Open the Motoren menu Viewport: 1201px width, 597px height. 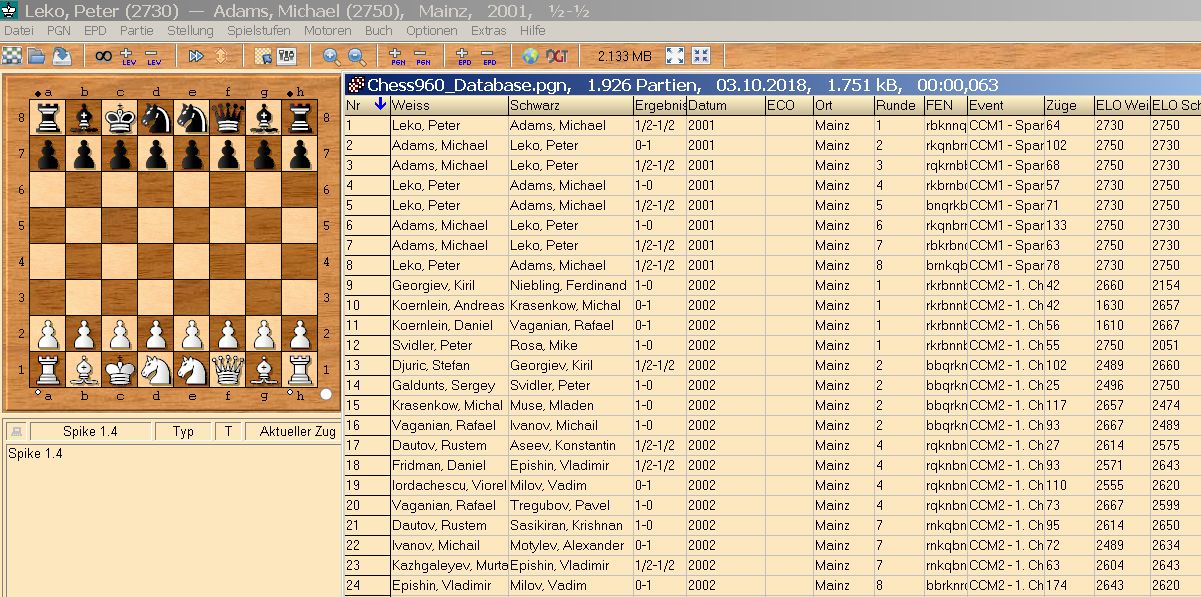point(327,31)
